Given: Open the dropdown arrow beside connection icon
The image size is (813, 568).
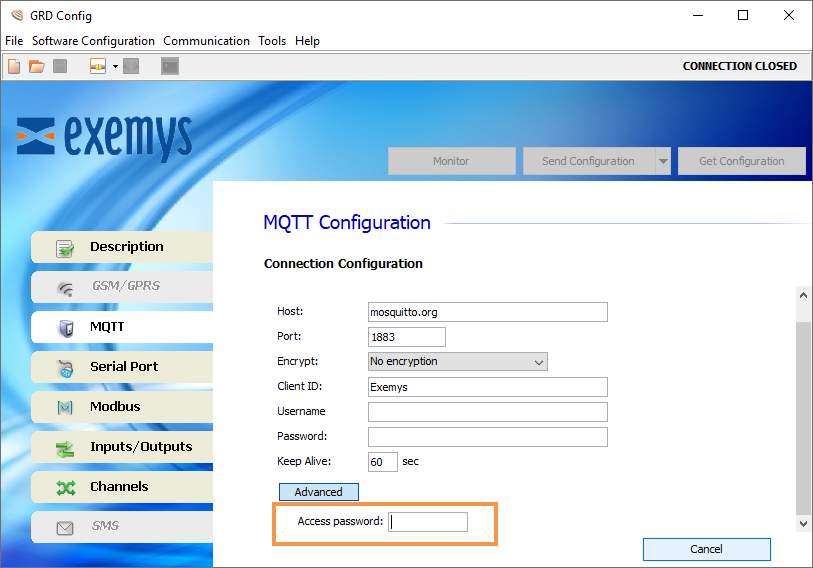Looking at the screenshot, I should click(115, 66).
